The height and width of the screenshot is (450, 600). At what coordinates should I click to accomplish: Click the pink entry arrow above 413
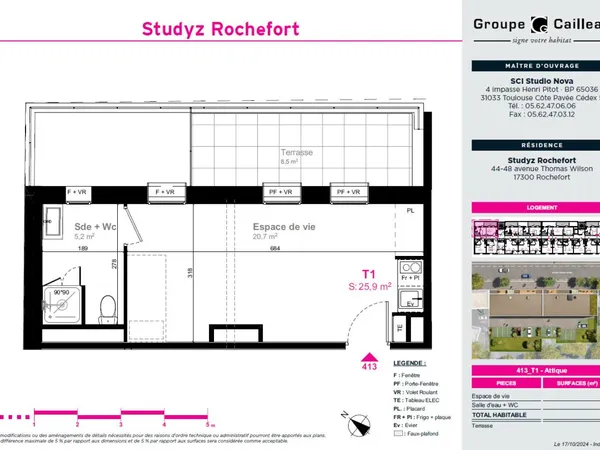pos(369,357)
